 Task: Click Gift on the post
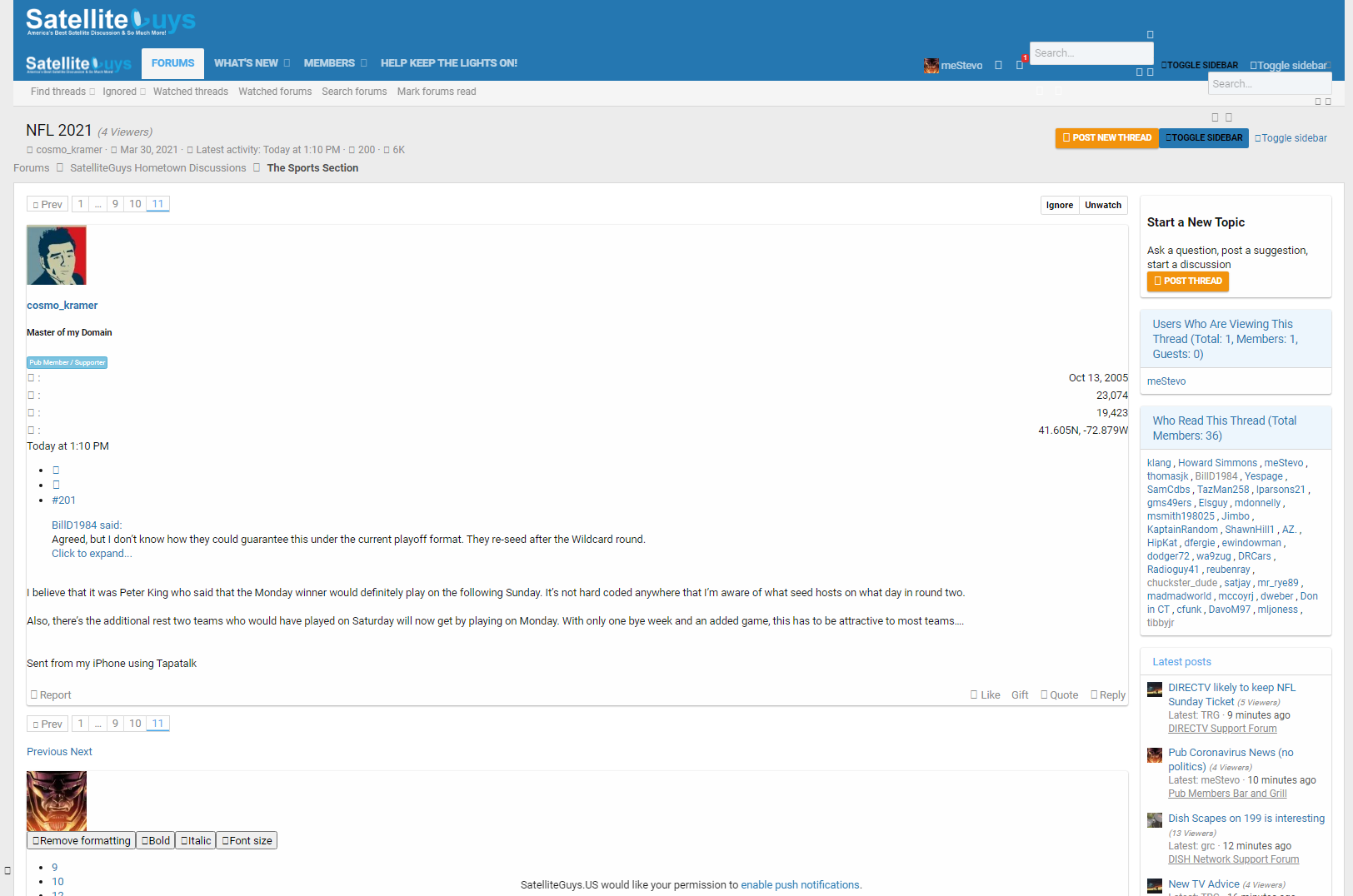1020,695
